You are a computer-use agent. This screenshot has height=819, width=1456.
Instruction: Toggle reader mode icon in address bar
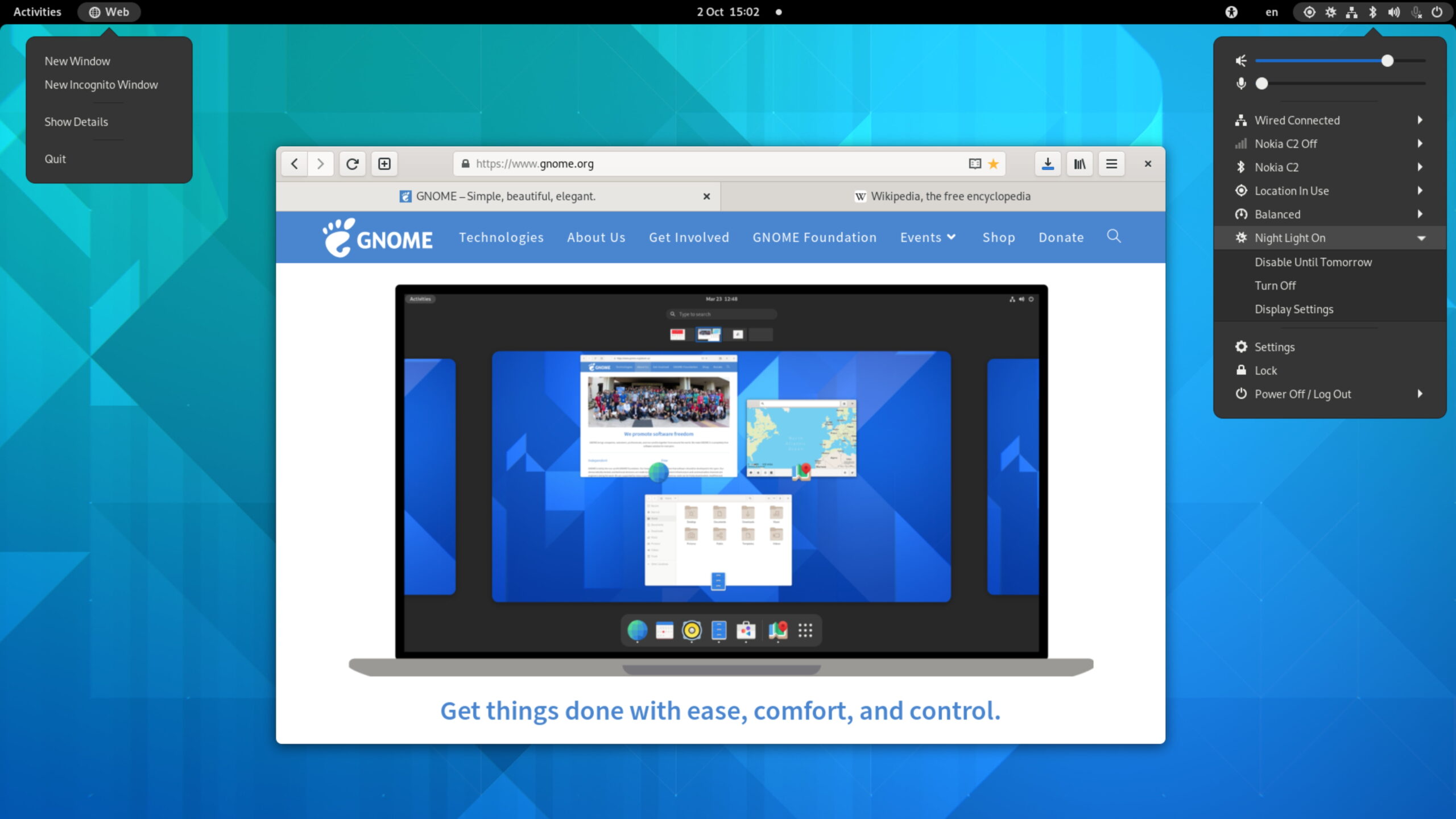(974, 164)
